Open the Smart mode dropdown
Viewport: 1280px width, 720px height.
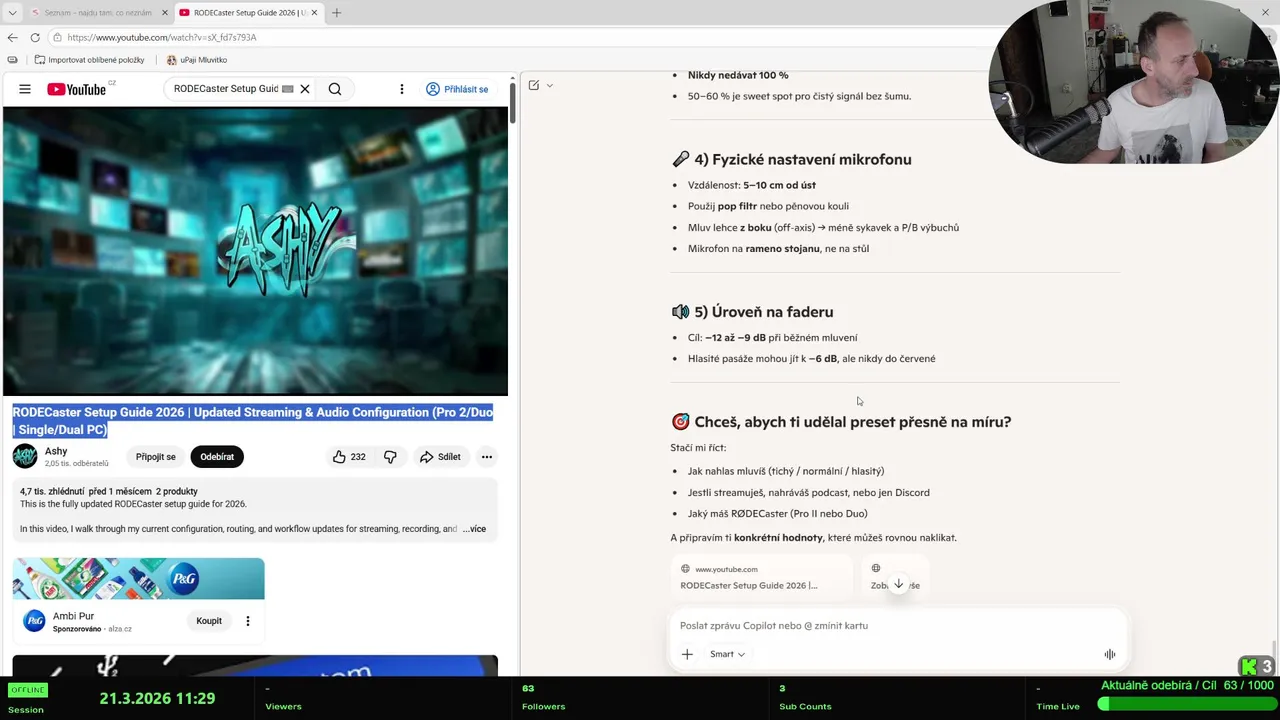(727, 654)
